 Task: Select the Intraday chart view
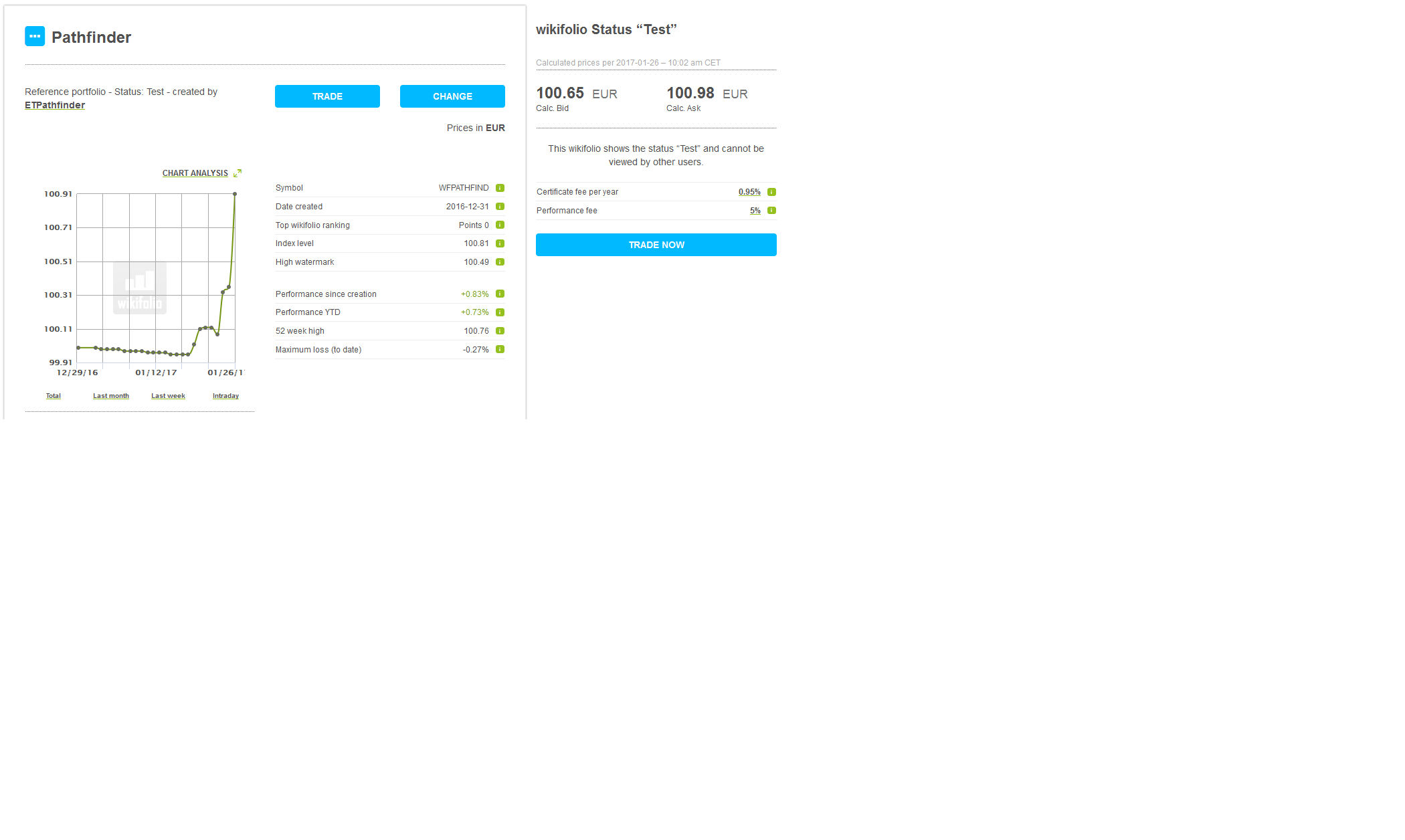coord(225,396)
